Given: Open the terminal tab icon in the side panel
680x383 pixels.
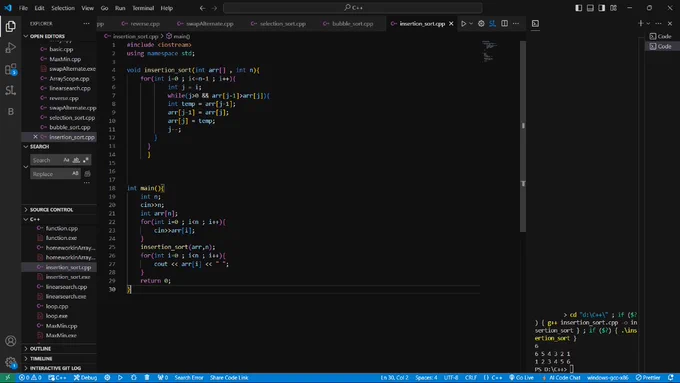Looking at the screenshot, I should [x=535, y=23].
